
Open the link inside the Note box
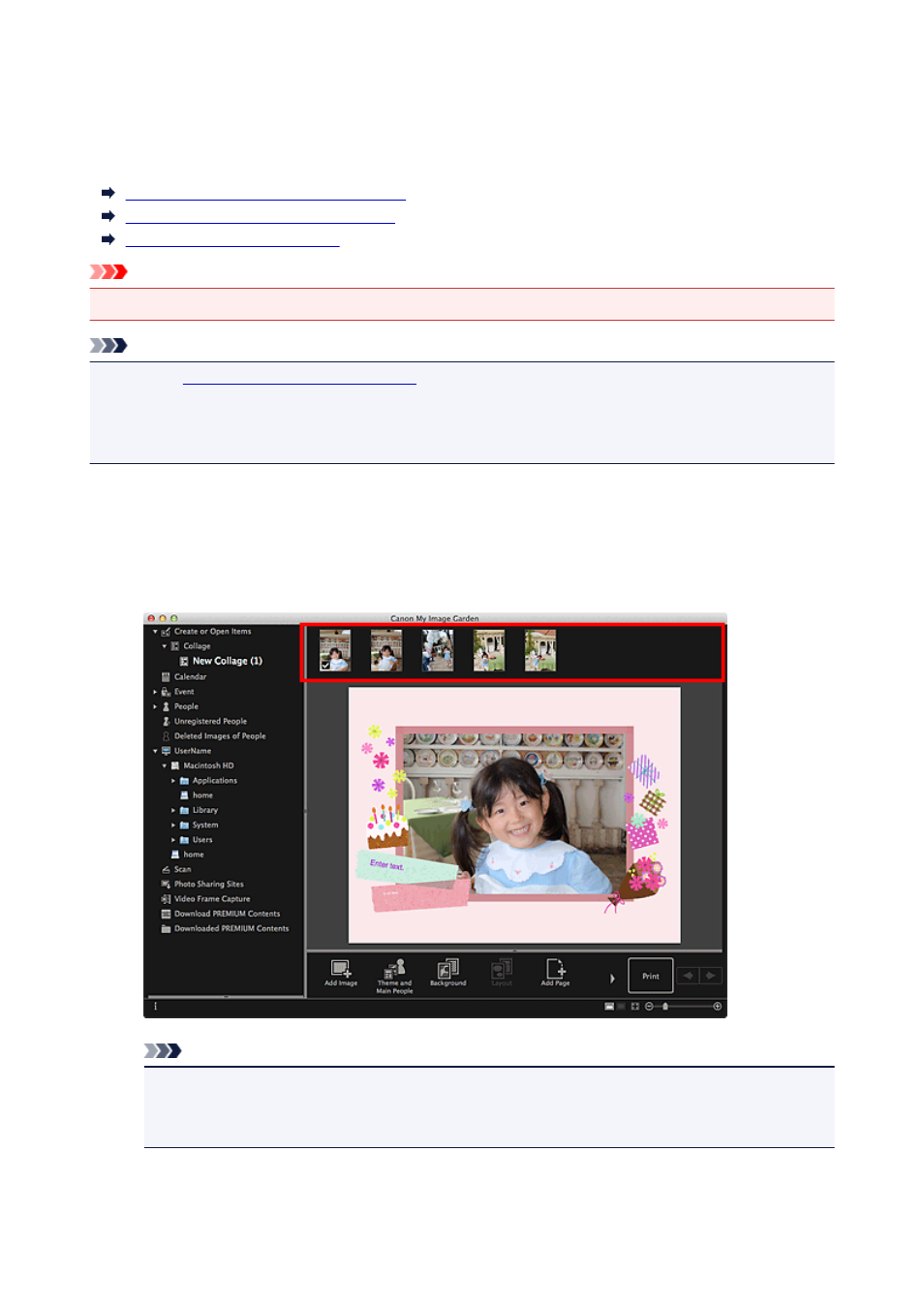tap(299, 378)
